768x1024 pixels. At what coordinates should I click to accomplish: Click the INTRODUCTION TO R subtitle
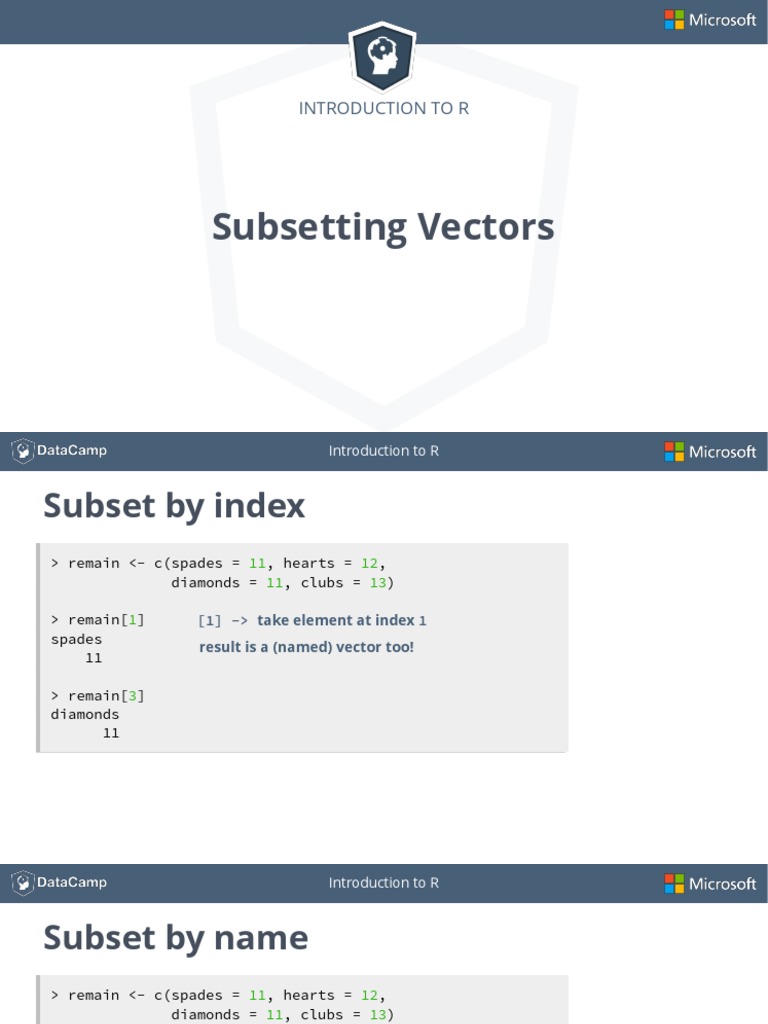384,108
